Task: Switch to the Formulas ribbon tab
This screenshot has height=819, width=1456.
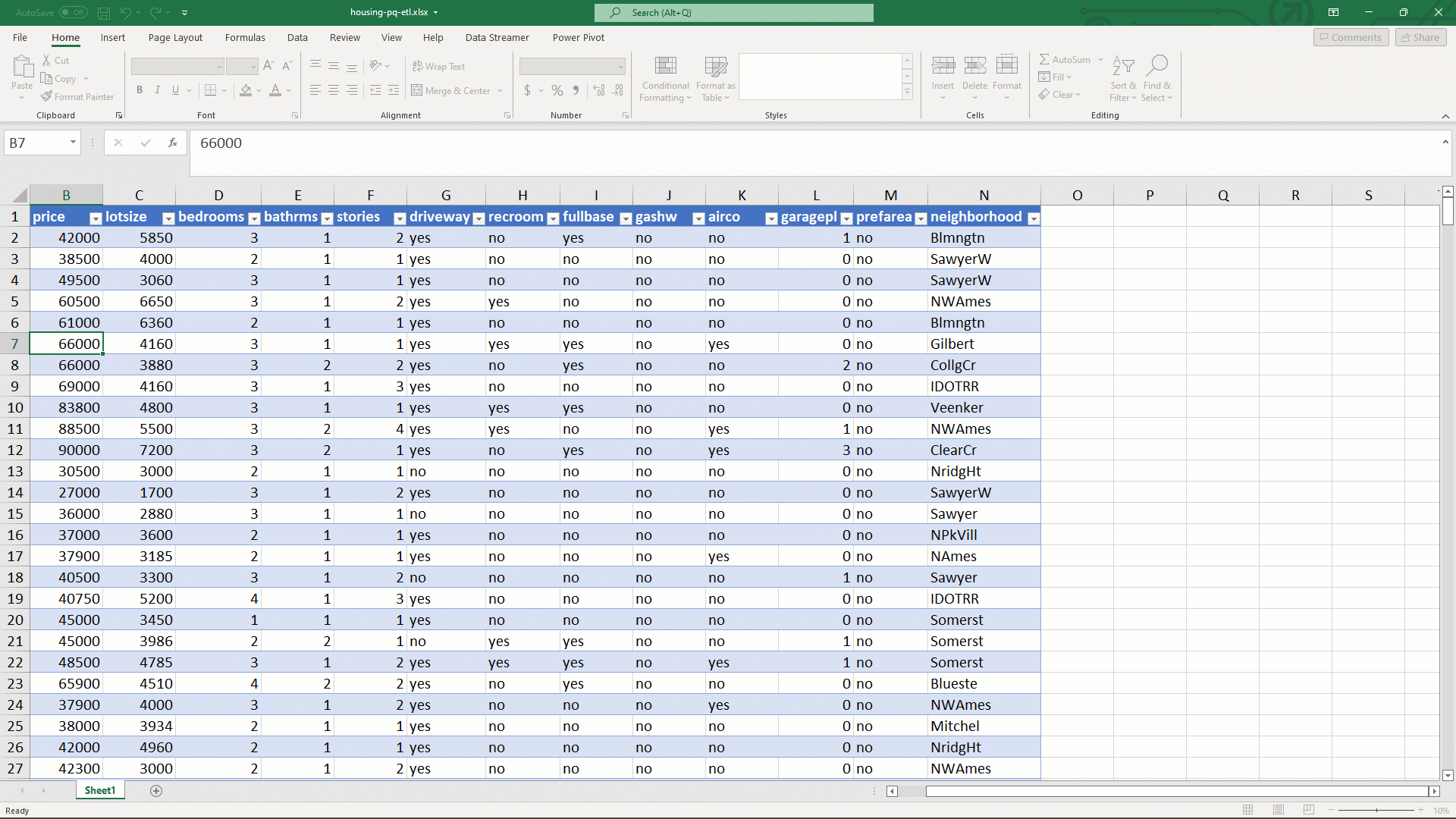Action: [x=245, y=37]
